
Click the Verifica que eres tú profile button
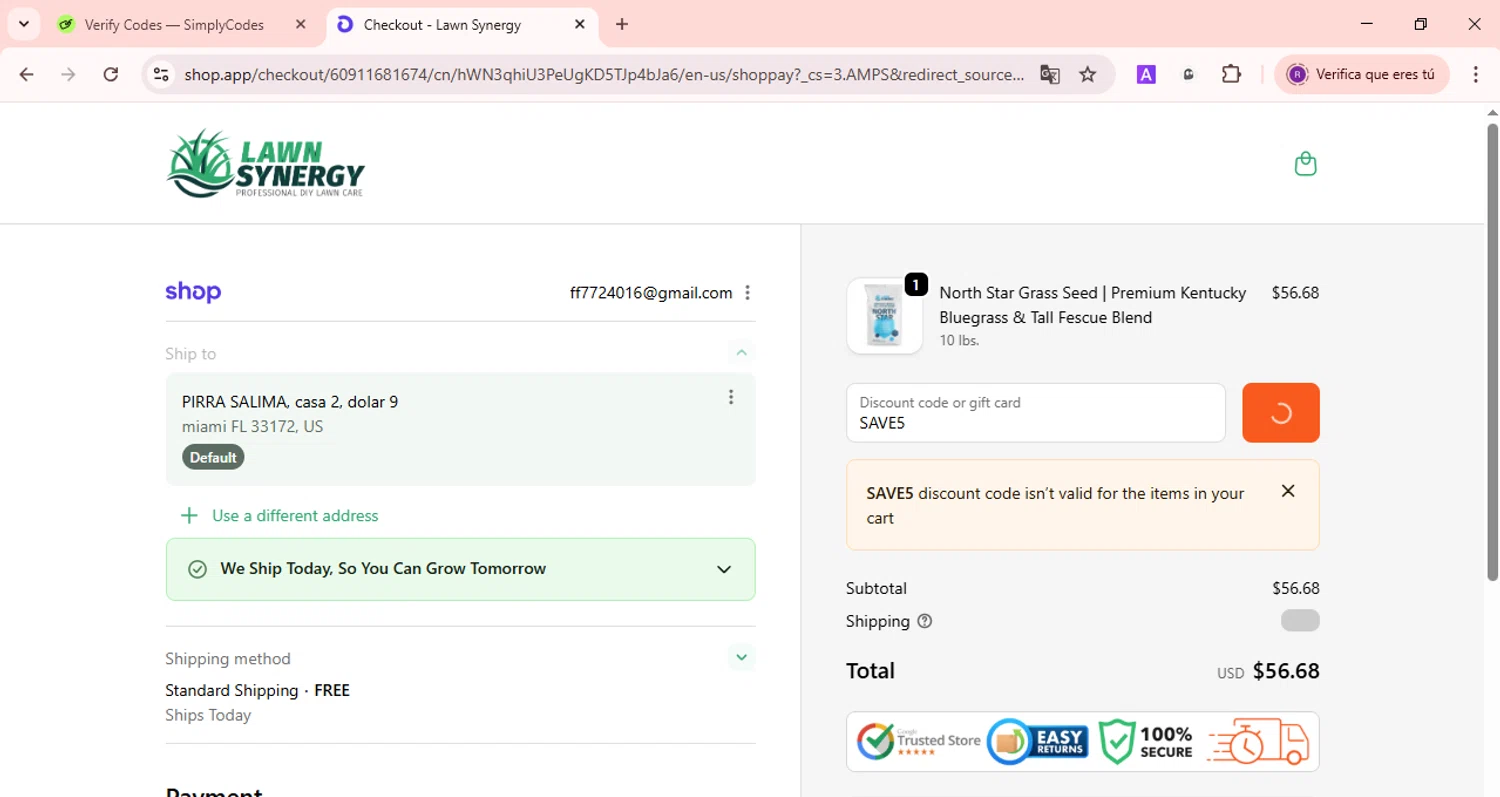coord(1362,74)
